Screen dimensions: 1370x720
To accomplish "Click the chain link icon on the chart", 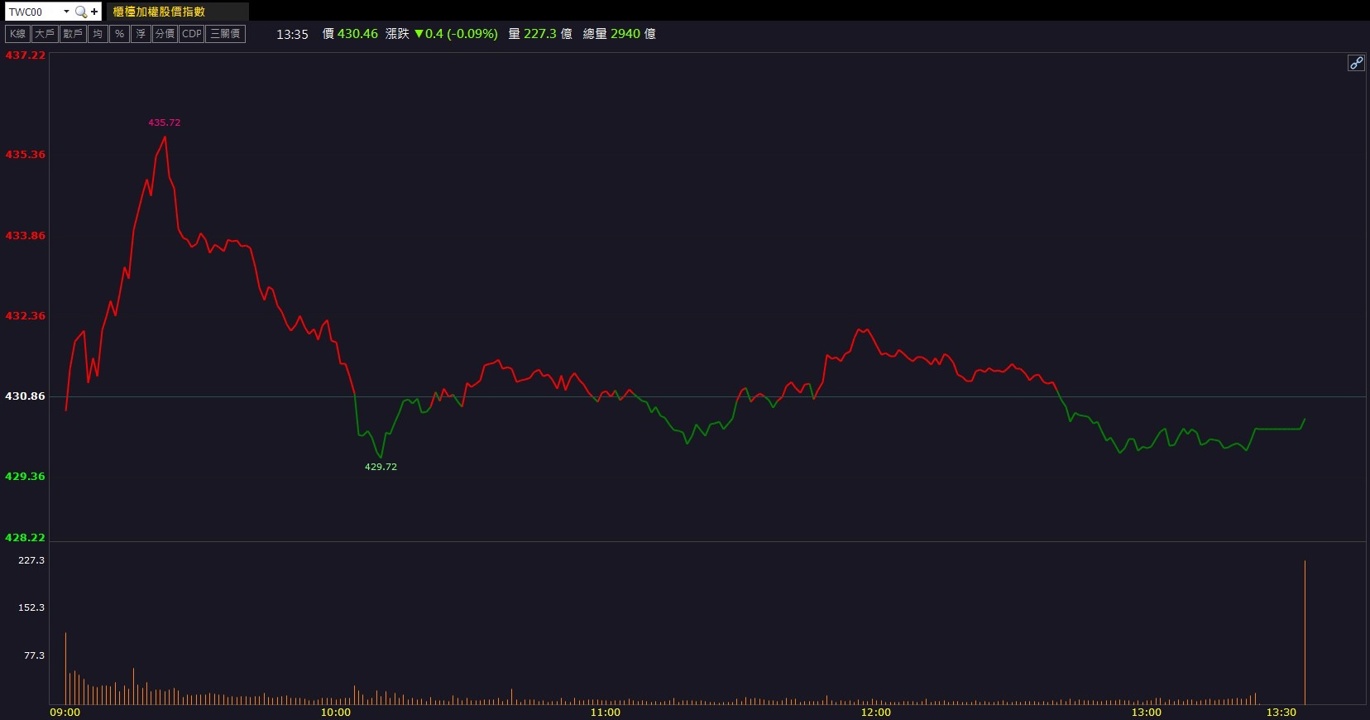I will click(1356, 63).
